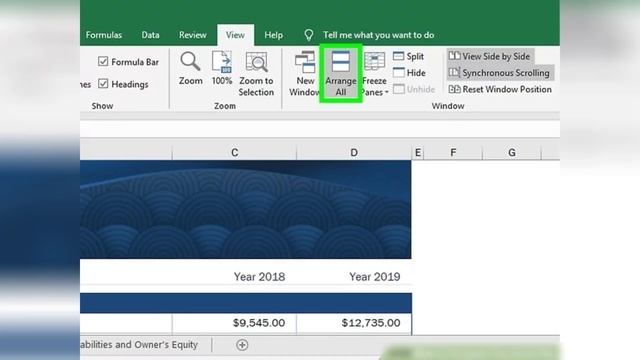Hide the current workbook window
Image resolution: width=640 pixels, height=360 pixels.
click(x=409, y=73)
